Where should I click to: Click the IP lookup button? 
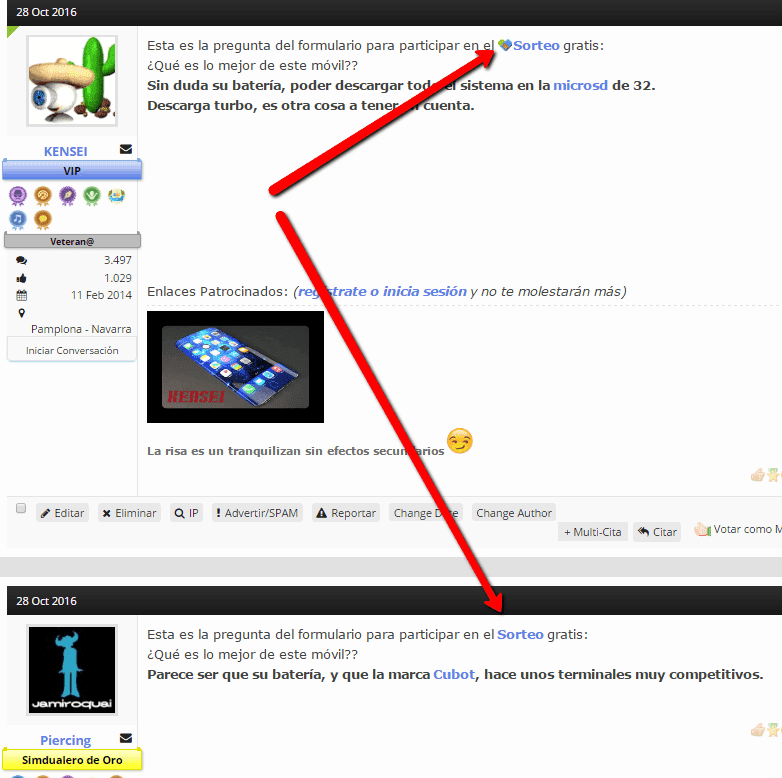187,513
